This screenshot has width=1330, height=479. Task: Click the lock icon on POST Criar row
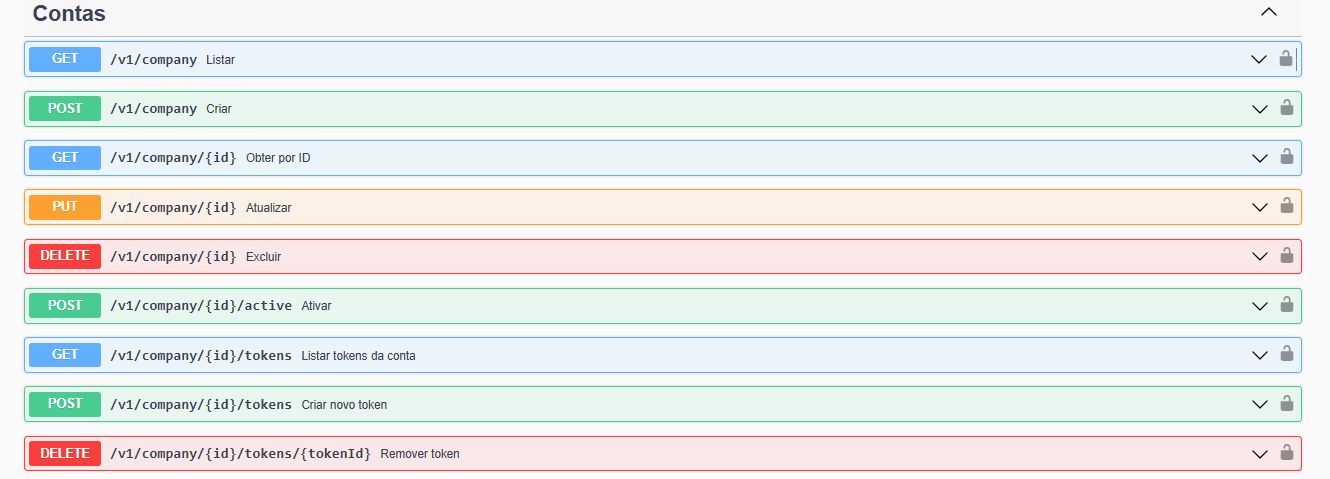pos(1286,108)
